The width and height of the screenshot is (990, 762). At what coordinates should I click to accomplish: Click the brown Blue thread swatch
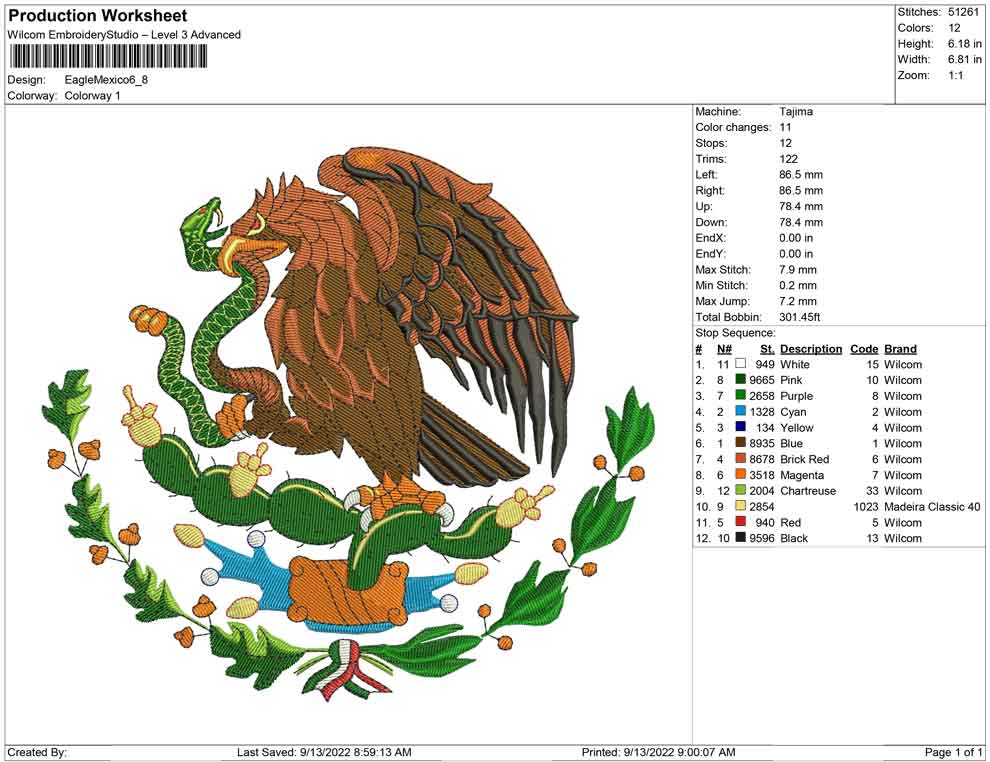click(x=741, y=443)
